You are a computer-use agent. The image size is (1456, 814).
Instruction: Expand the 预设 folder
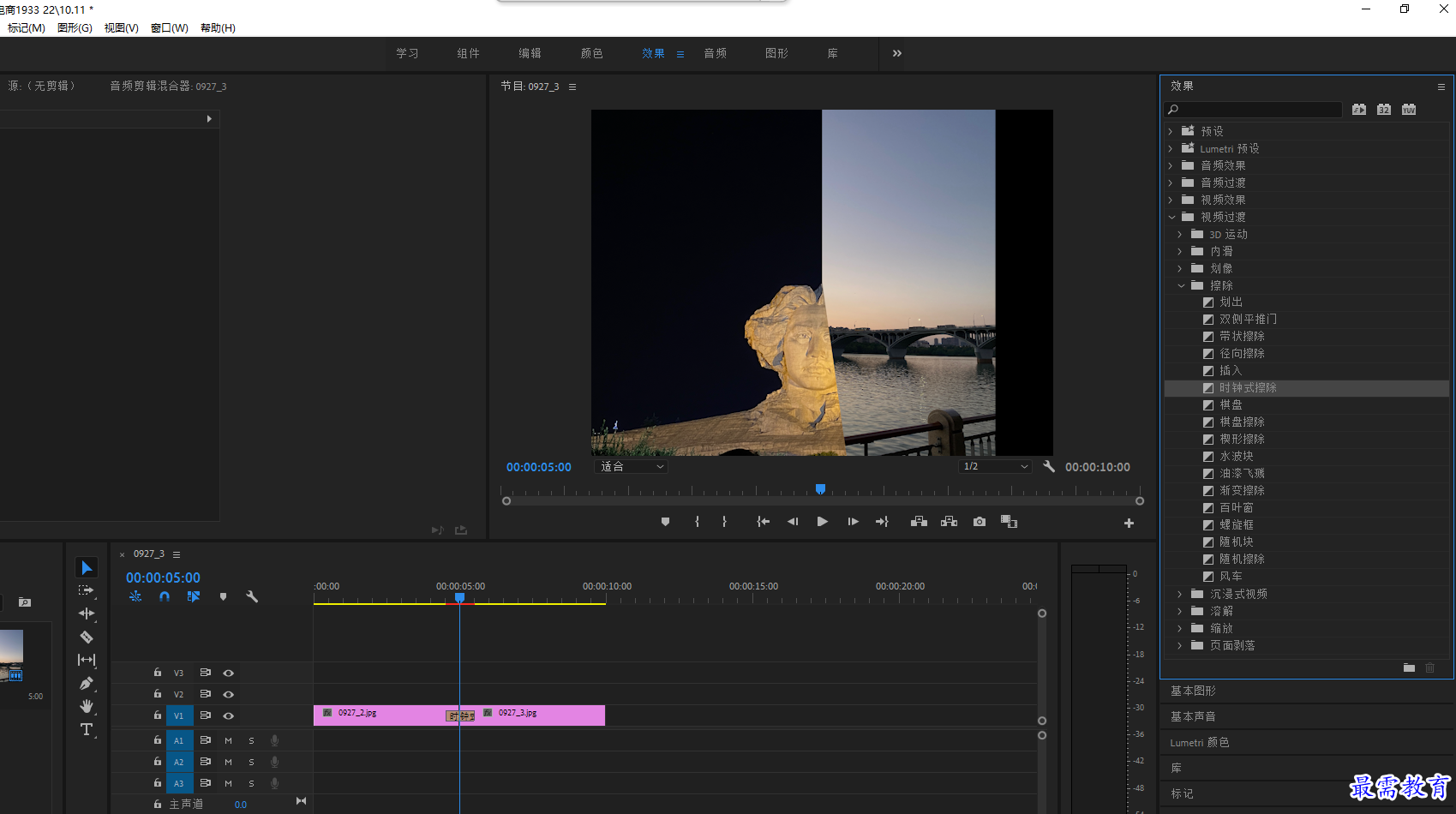(x=1171, y=131)
